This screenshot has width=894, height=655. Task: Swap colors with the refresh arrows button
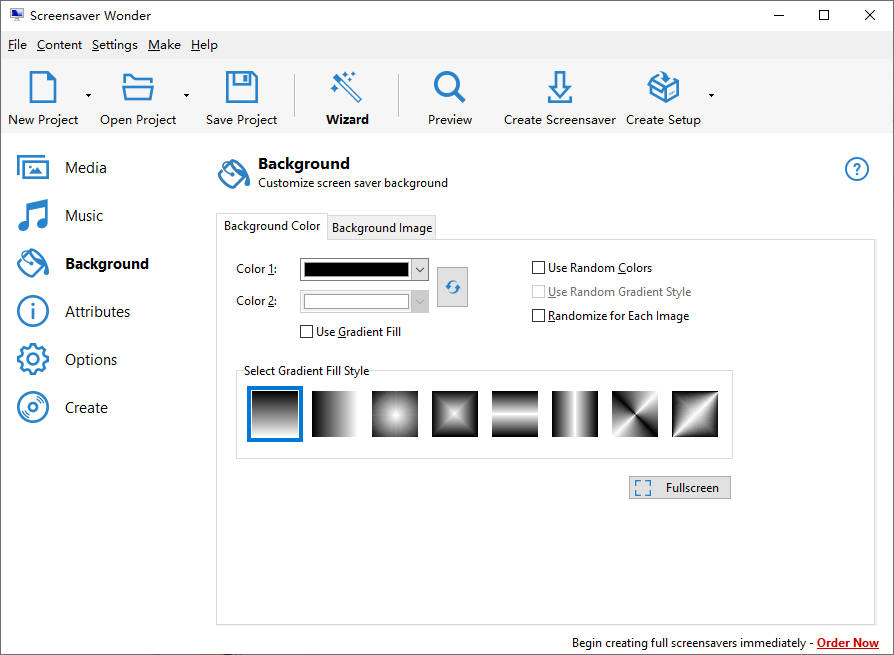[453, 287]
